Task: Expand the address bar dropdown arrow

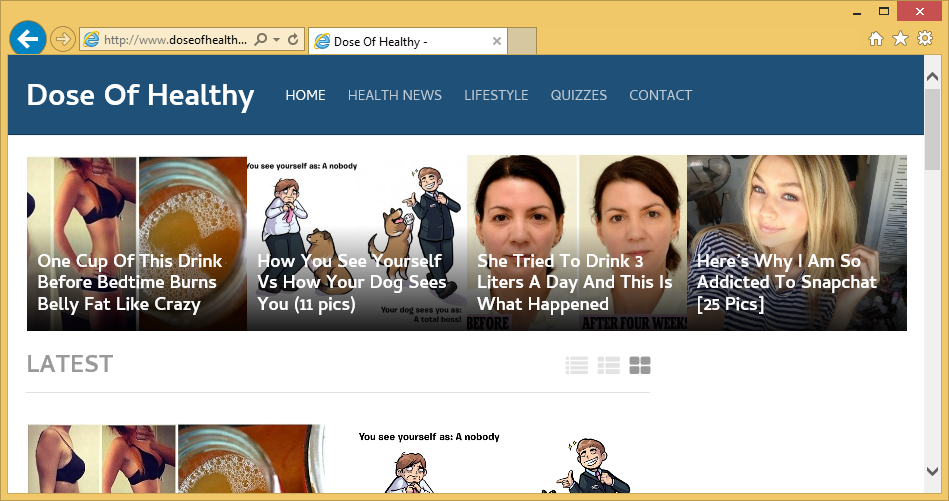Action: [x=277, y=40]
